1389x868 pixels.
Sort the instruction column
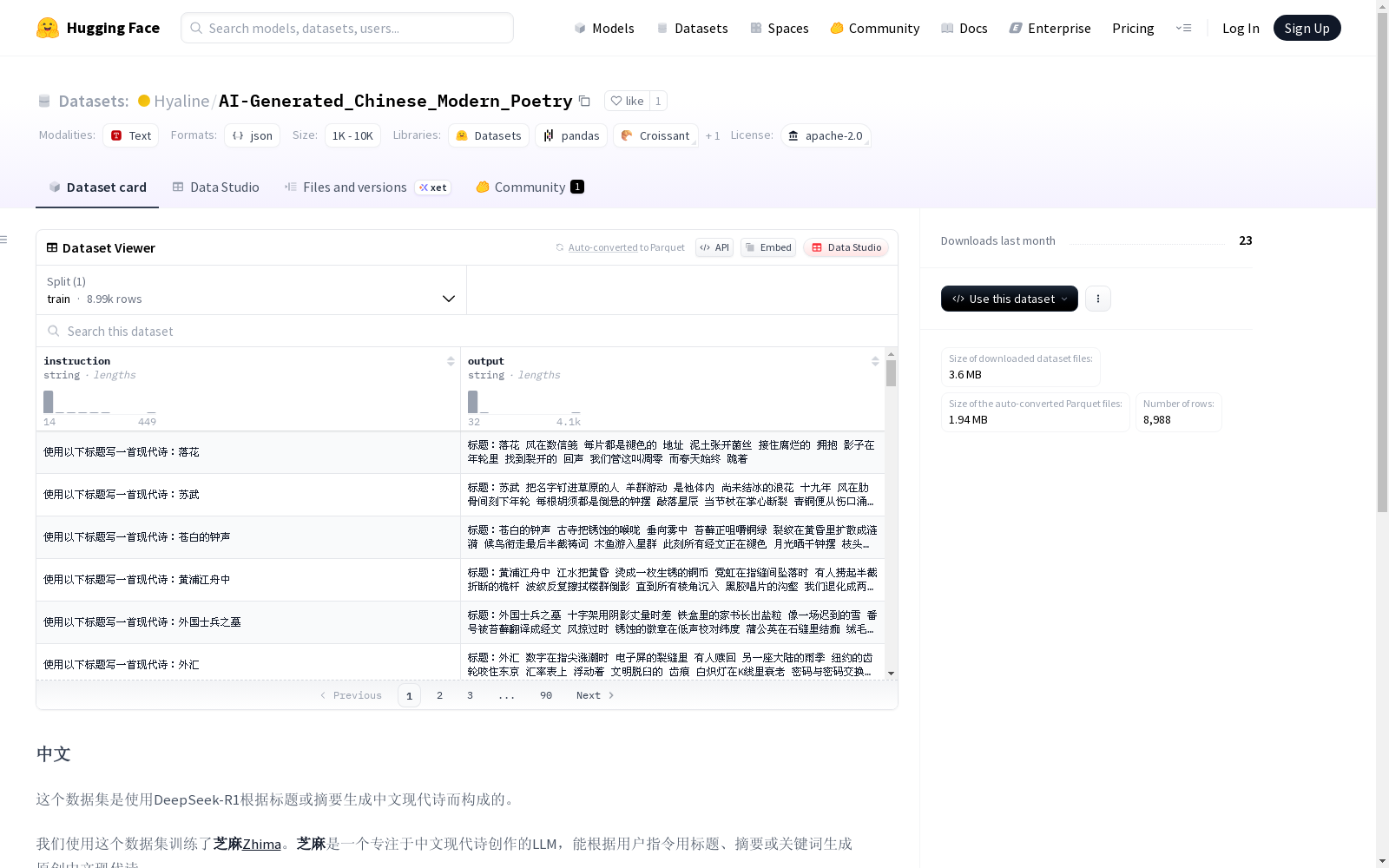[x=451, y=361]
